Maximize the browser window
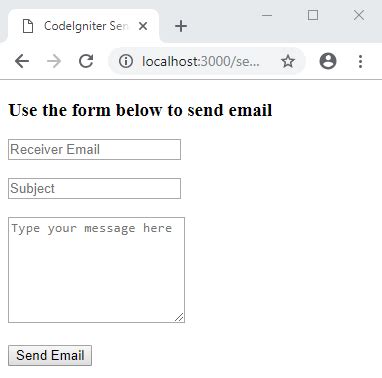The height and width of the screenshot is (378, 382). [313, 15]
